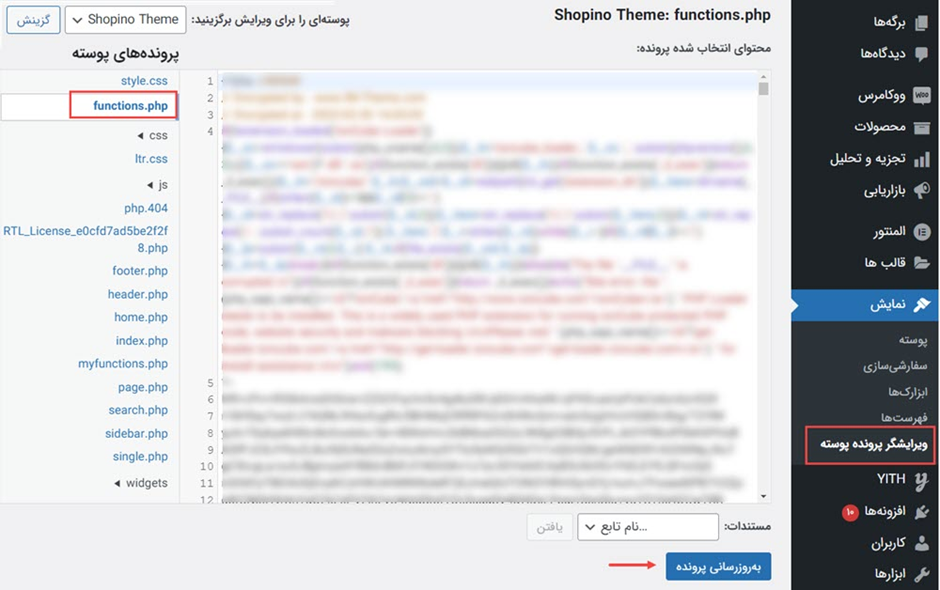Click the بازاریابی megaphone icon

click(x=921, y=191)
